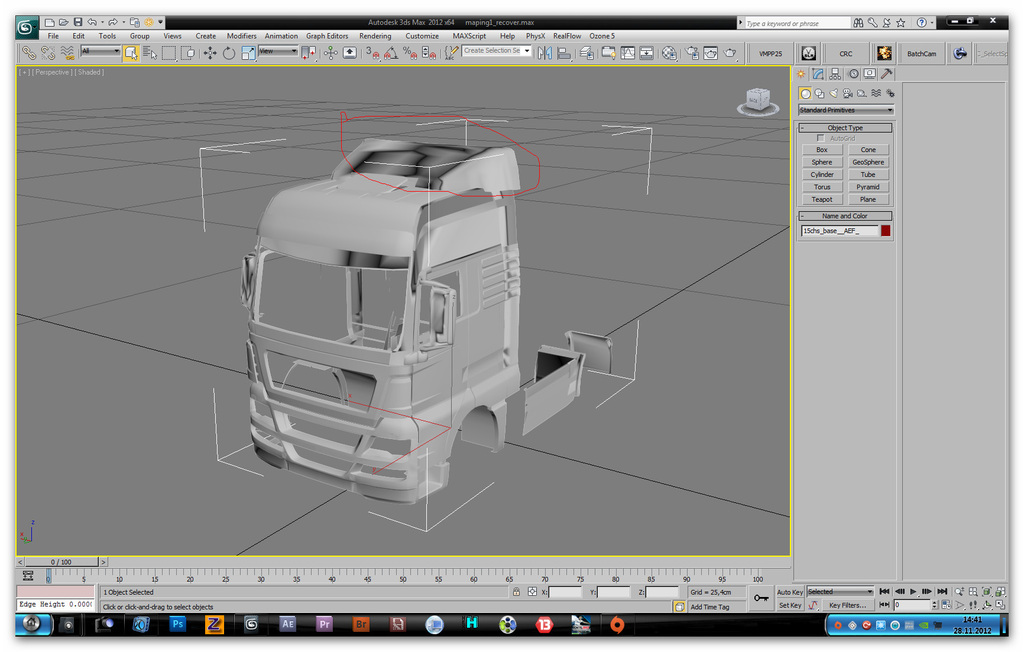
Task: Click the GeoSphere primitive button
Action: pos(868,162)
